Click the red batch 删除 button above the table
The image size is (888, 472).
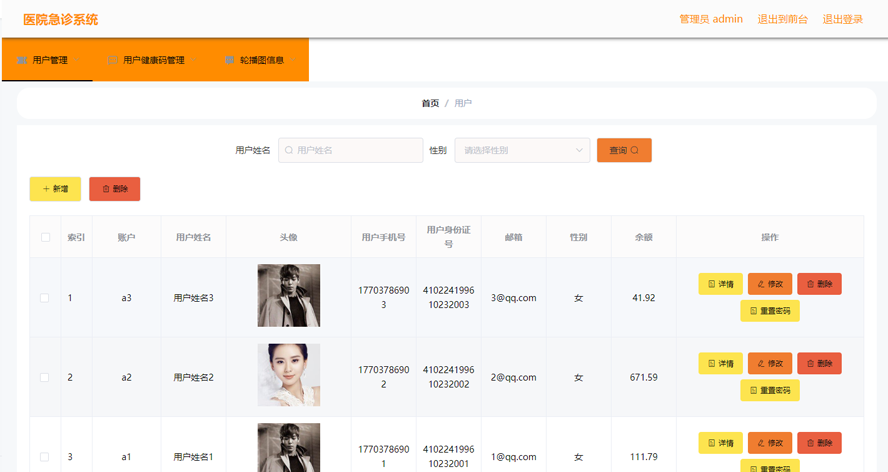pyautogui.click(x=114, y=189)
